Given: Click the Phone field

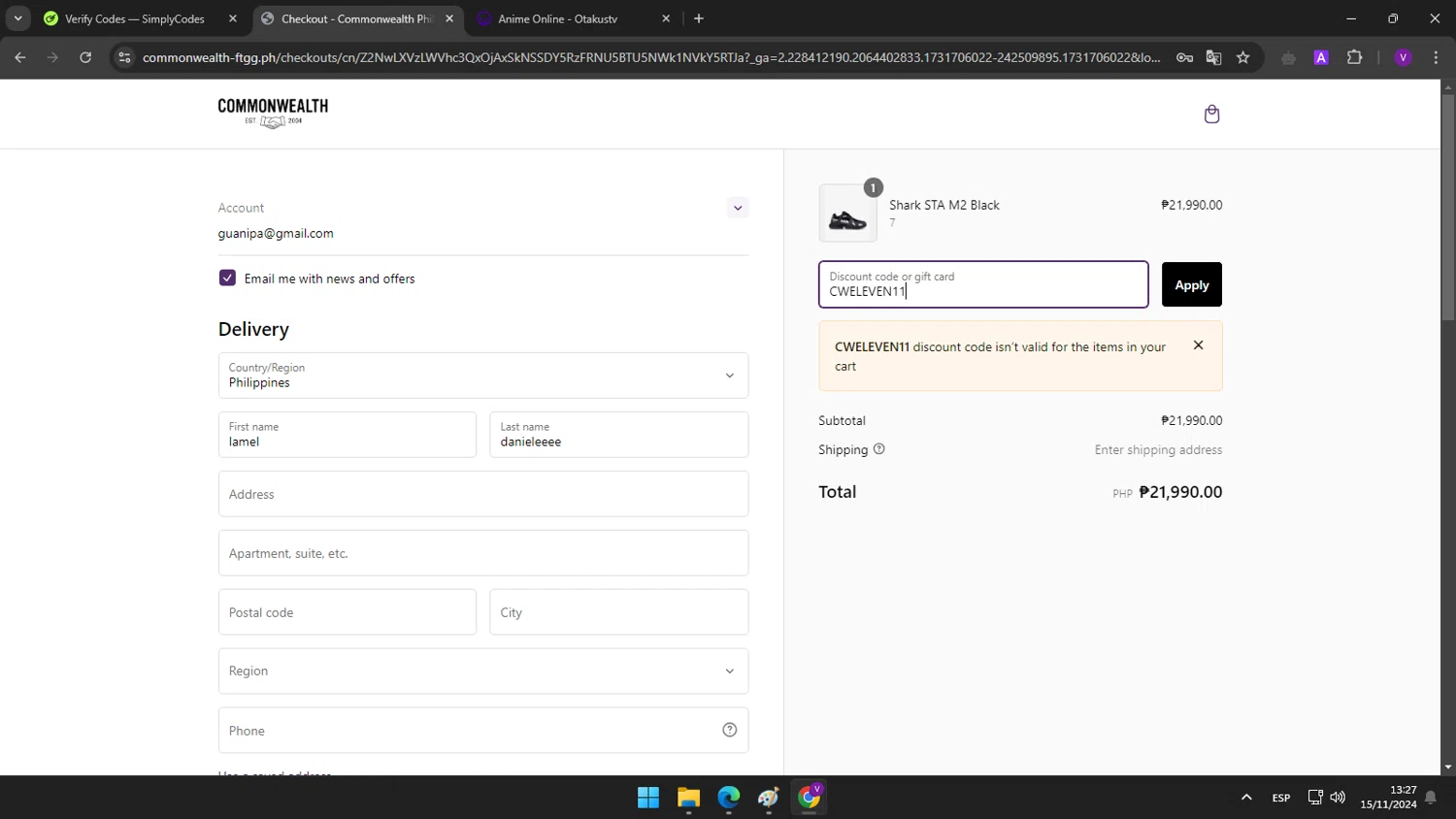Looking at the screenshot, I should [483, 730].
